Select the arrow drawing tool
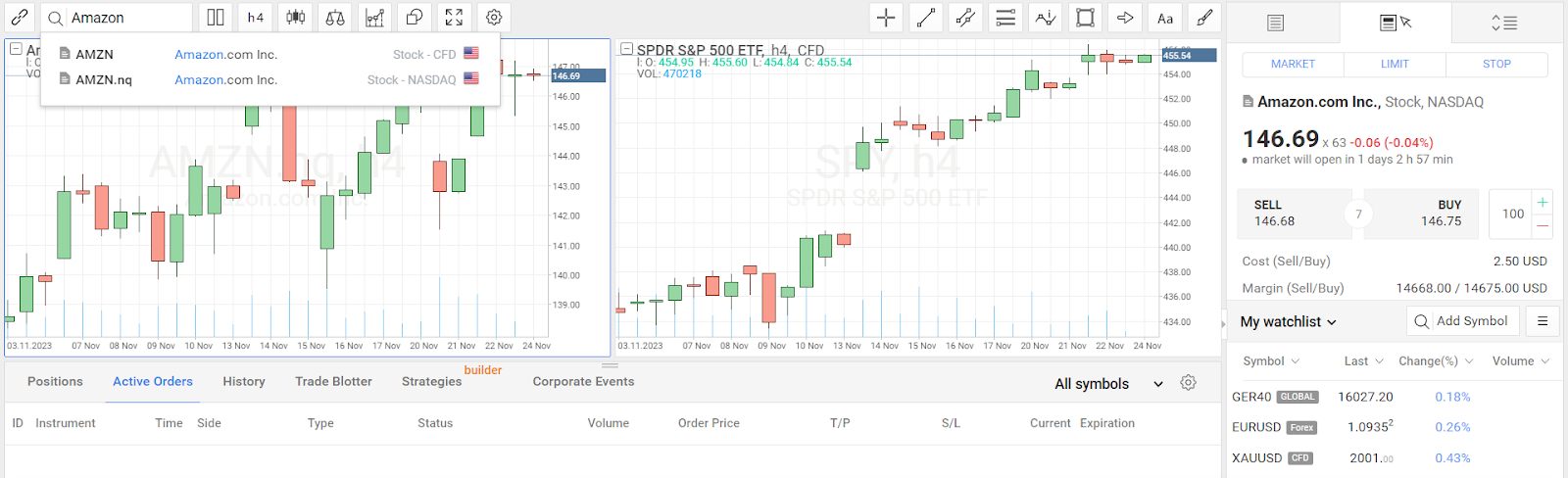This screenshot has height=478, width=1568. (1125, 18)
